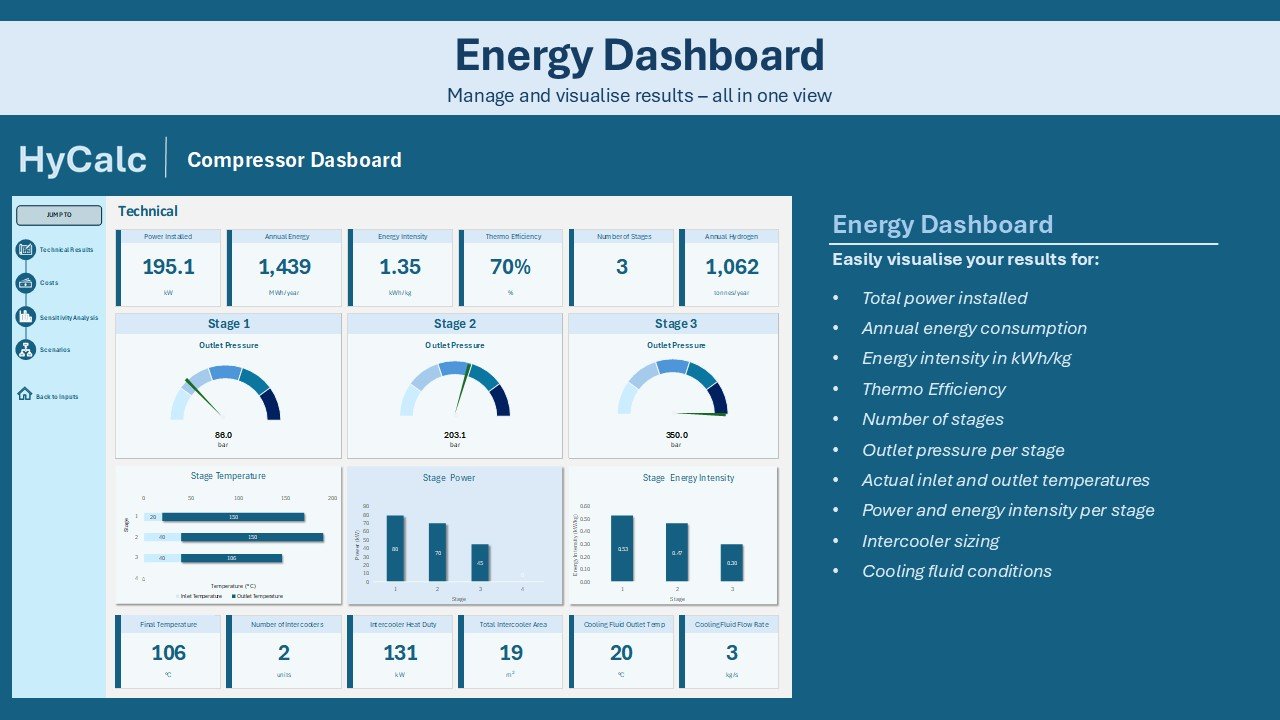The width and height of the screenshot is (1280, 720).
Task: Click the Stage 3 Energy Intensity bar
Action: [731, 563]
